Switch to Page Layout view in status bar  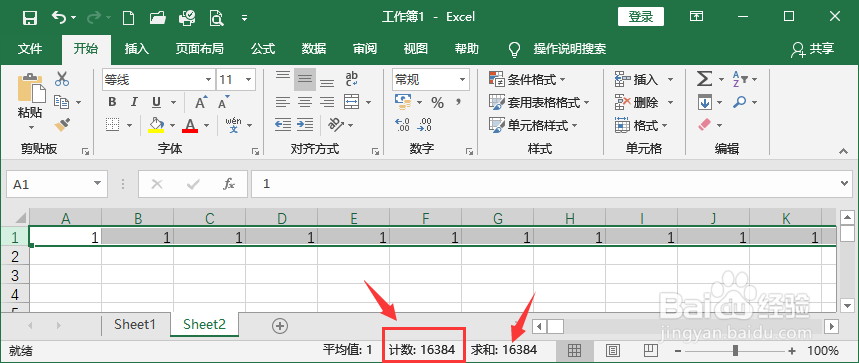point(612,350)
